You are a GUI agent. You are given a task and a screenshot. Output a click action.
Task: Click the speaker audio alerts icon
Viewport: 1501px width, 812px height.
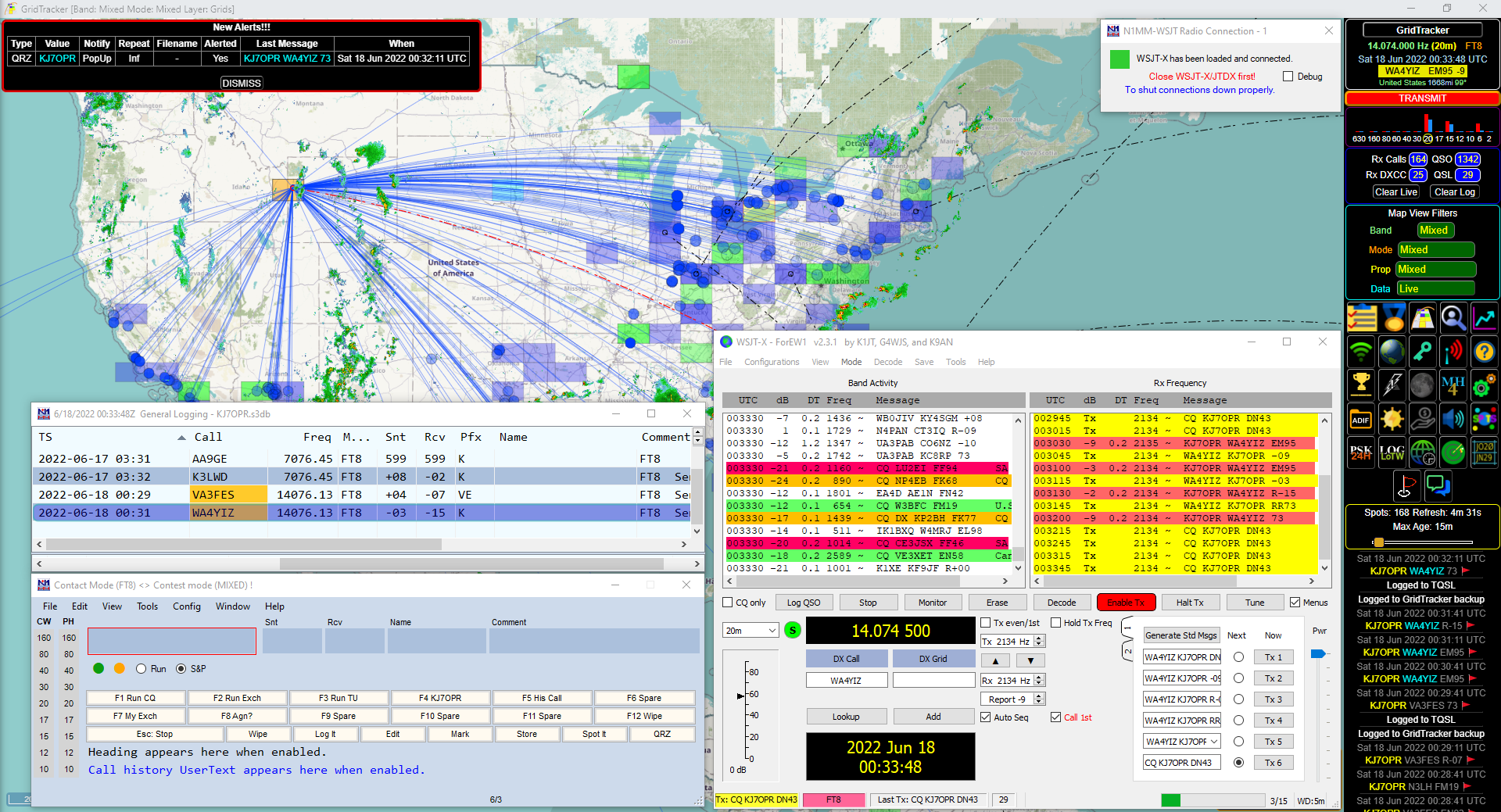pos(1453,419)
